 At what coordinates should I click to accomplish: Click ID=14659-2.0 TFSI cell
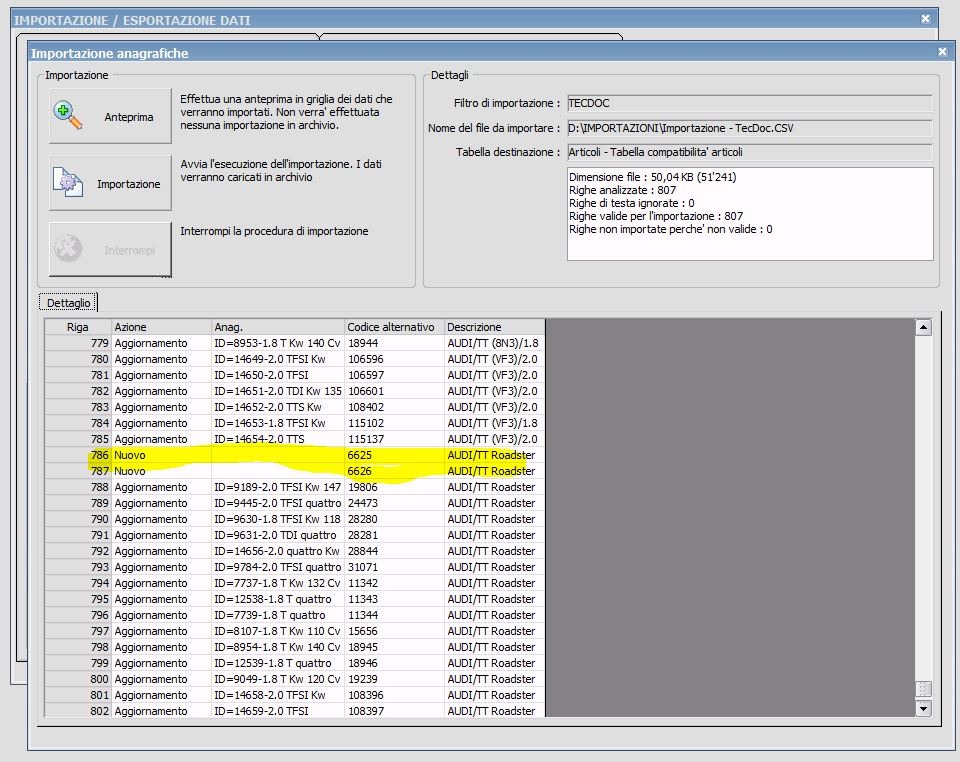[x=278, y=711]
